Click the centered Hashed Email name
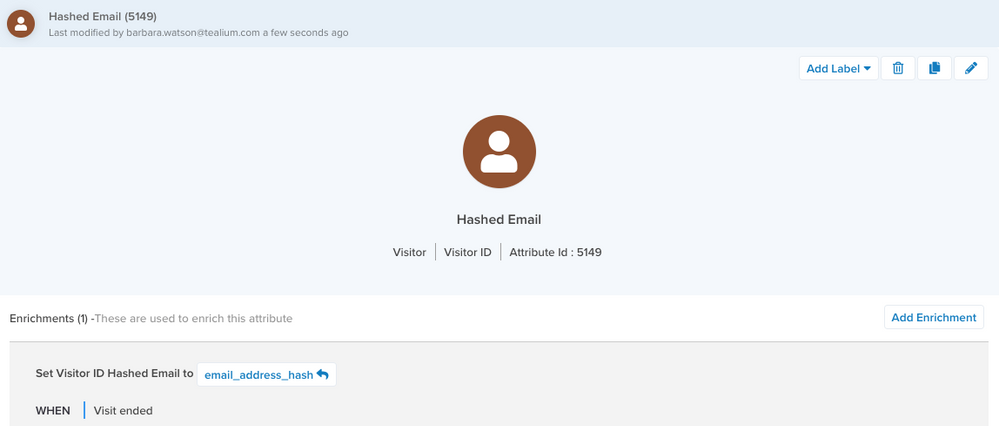This screenshot has width=999, height=426. tap(499, 220)
